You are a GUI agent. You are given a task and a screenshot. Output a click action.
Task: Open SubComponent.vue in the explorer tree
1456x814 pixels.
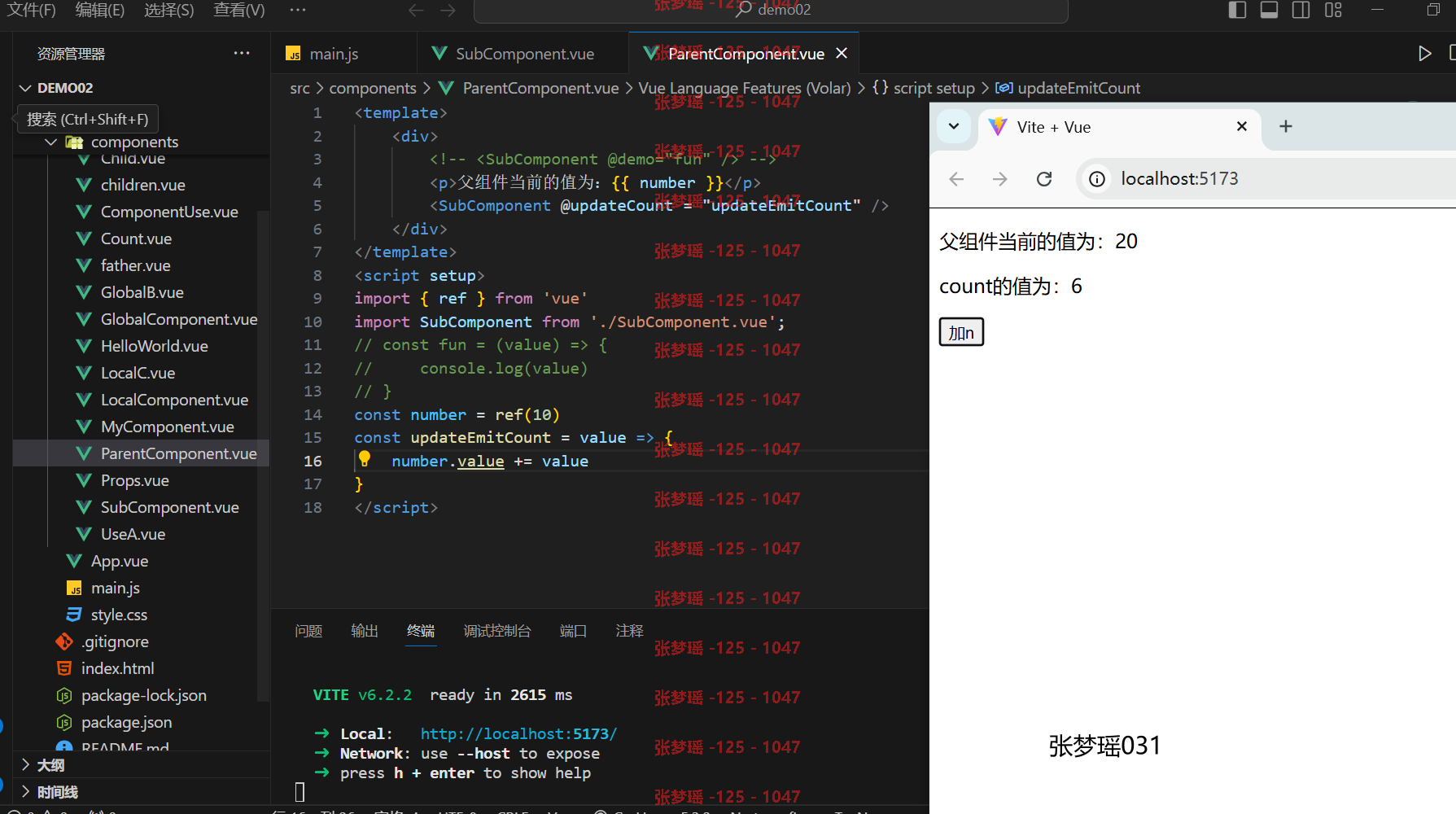[169, 507]
